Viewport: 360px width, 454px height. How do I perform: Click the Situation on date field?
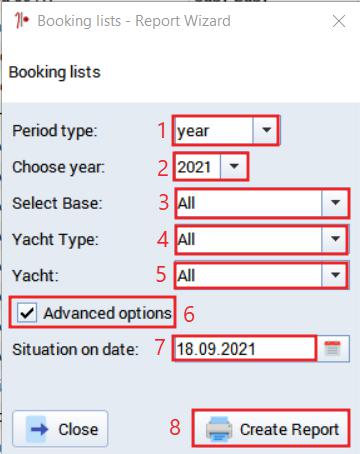tap(244, 349)
